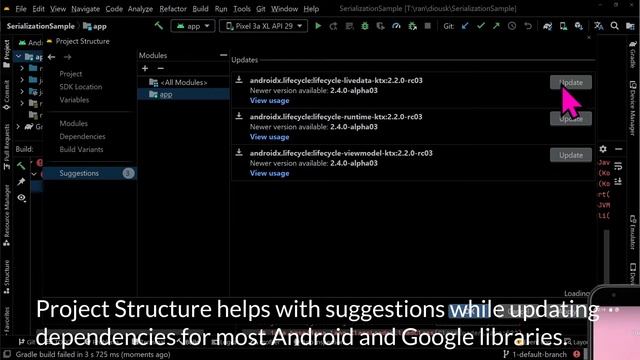This screenshot has width=640, height=360.
Task: Toggle the Build panel eye view icon
Action: tap(21, 198)
